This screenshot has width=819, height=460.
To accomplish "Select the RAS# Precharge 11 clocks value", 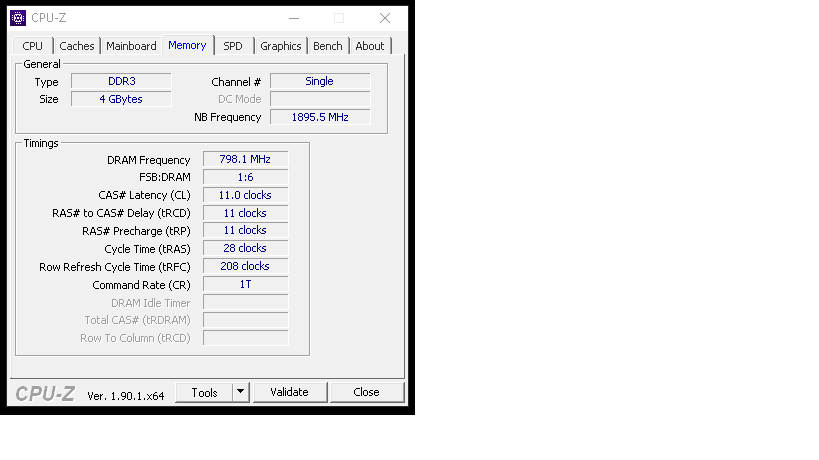I will tap(245, 231).
